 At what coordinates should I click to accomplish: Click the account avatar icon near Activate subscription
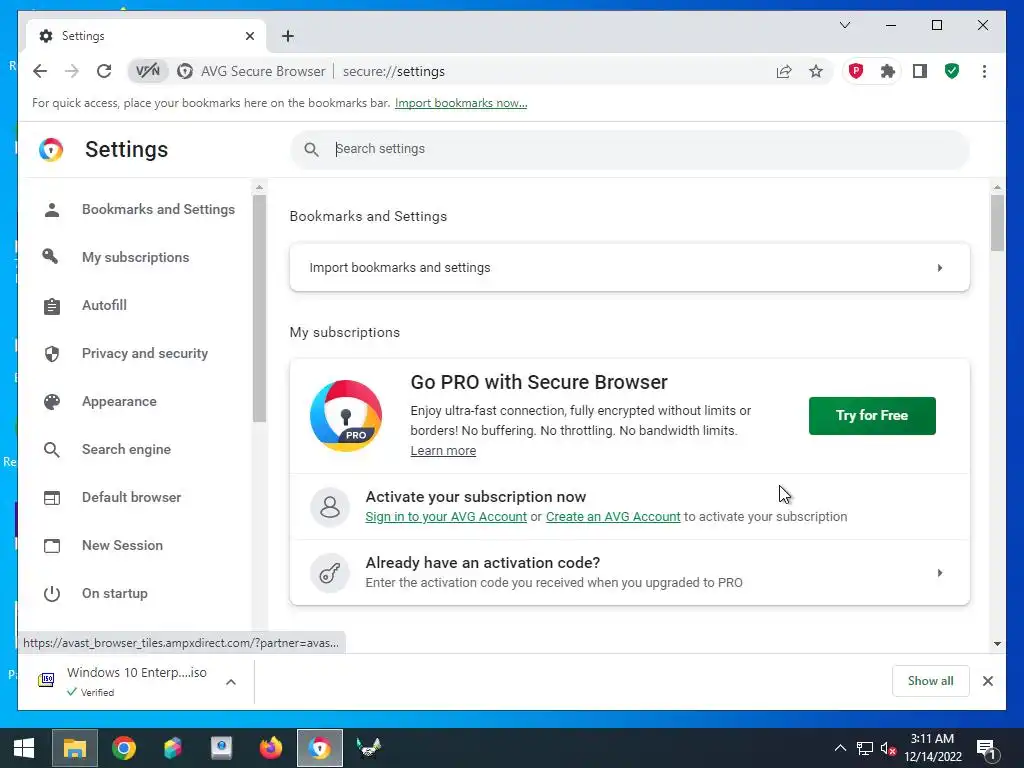click(330, 507)
